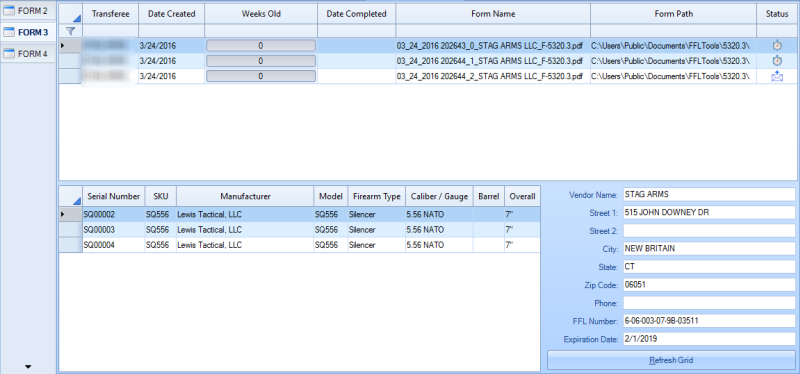Sort by Overall column header
The width and height of the screenshot is (800, 374).
click(x=522, y=196)
